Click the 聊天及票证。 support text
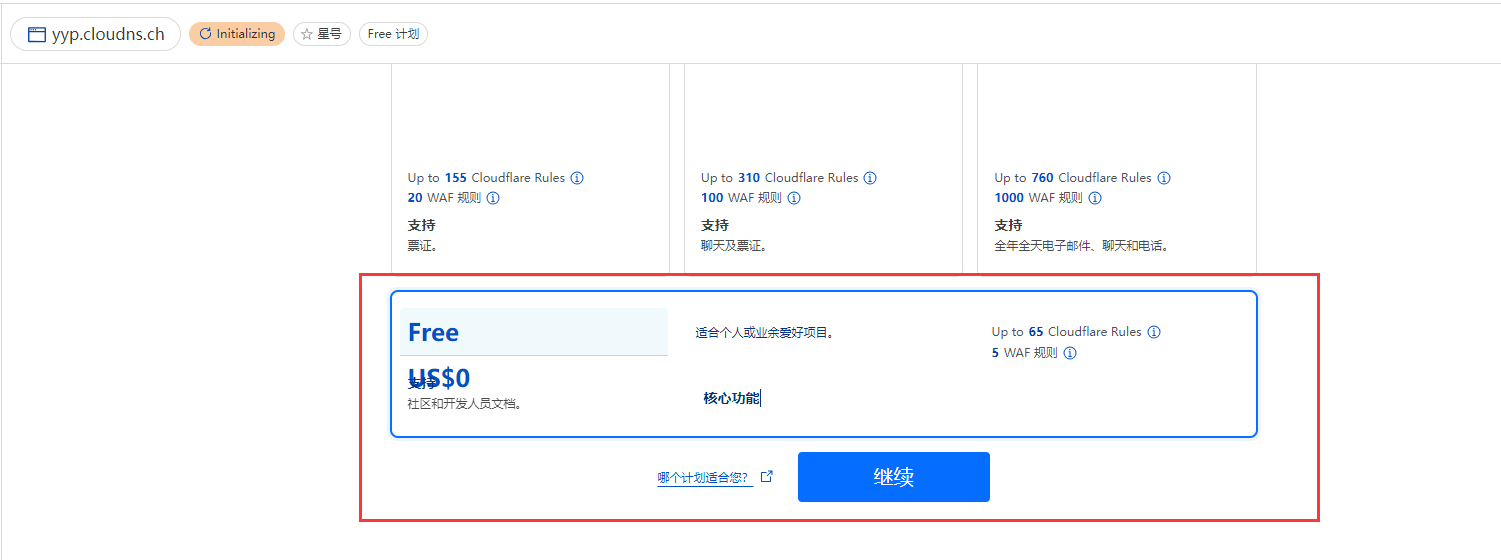This screenshot has width=1501, height=560. tap(734, 245)
